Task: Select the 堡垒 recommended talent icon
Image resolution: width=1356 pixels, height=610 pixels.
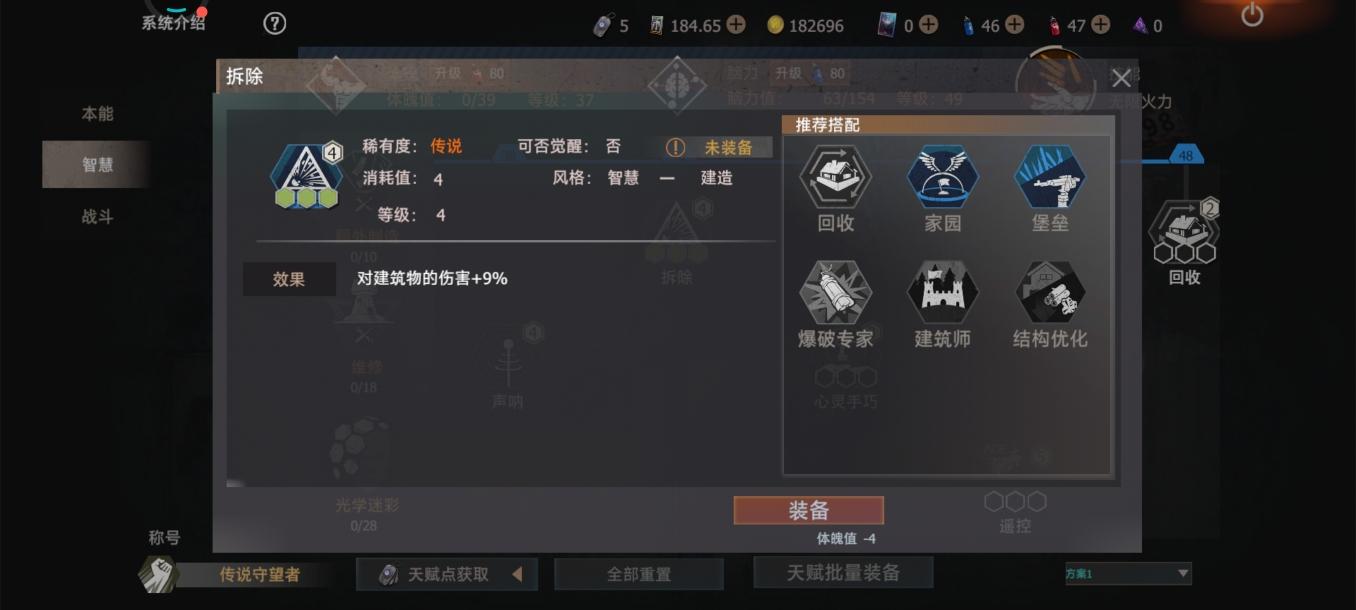Action: tap(1050, 177)
